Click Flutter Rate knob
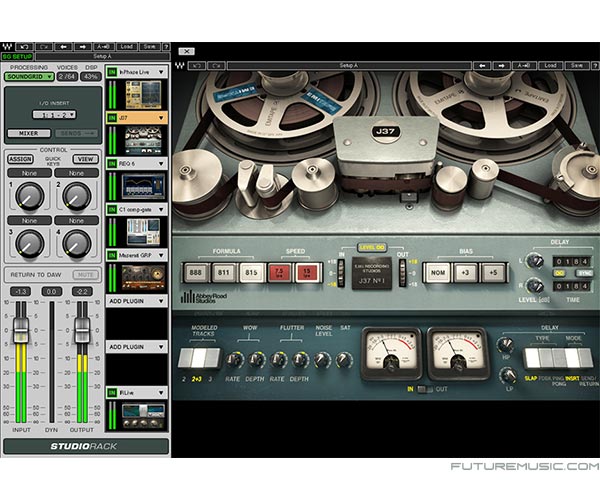The width and height of the screenshot is (600, 500). pos(278,360)
